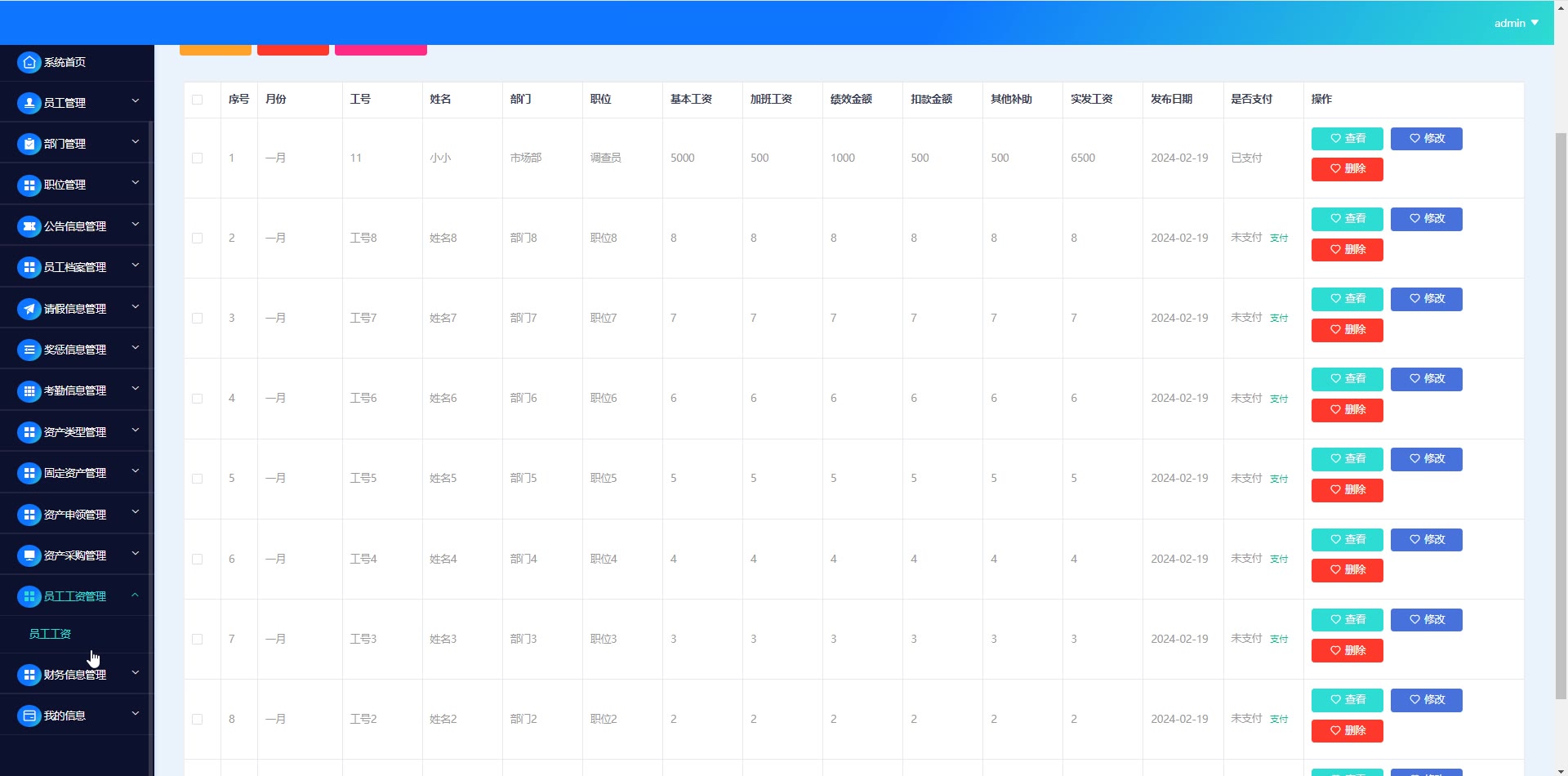Expand the 公告信息管理 chevron
Image resolution: width=1568 pixels, height=776 pixels.
click(136, 225)
